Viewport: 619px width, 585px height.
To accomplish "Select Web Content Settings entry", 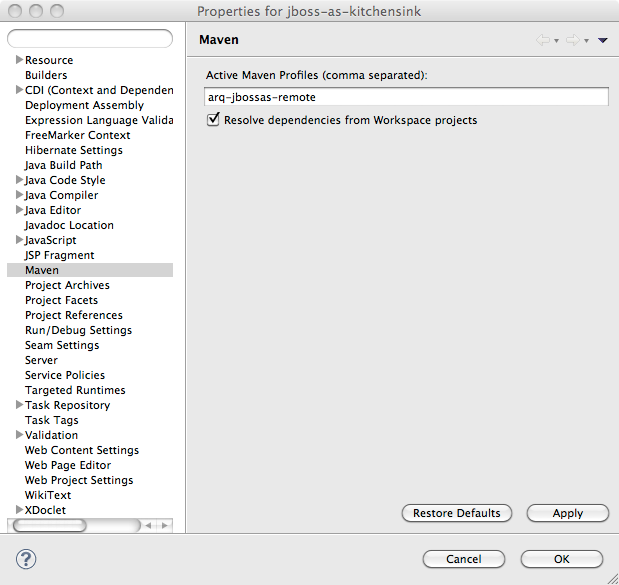I will point(82,450).
